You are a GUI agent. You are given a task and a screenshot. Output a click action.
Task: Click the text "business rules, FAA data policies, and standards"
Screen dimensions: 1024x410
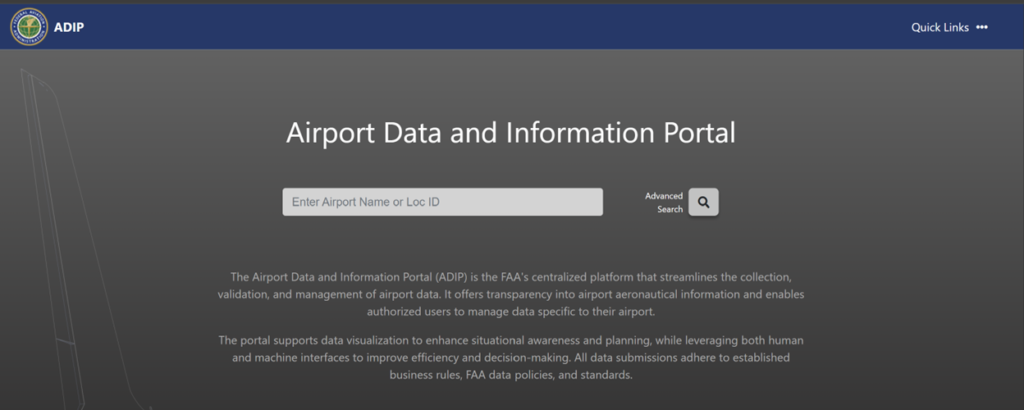tap(511, 375)
